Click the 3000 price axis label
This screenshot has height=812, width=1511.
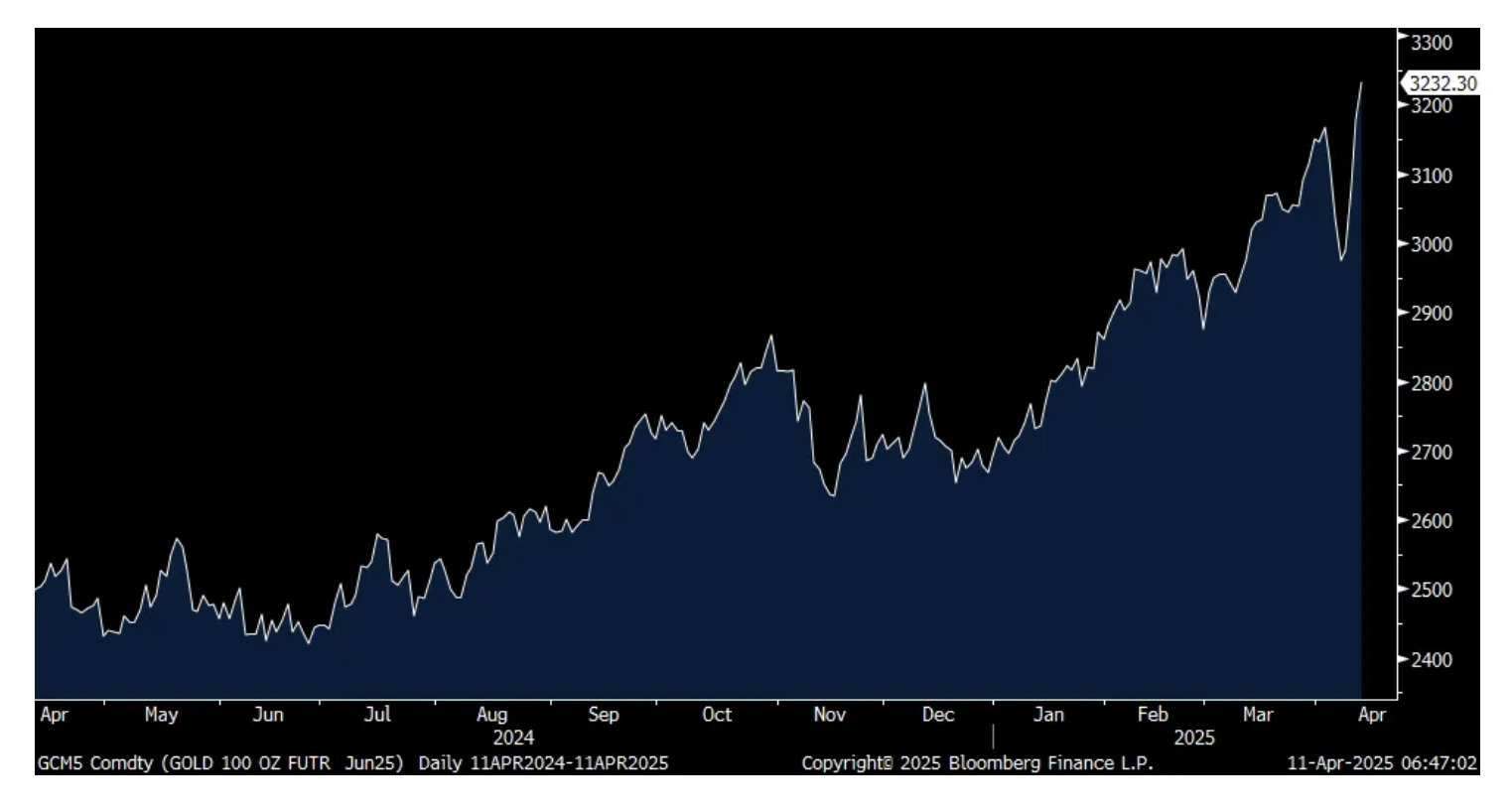click(1431, 244)
